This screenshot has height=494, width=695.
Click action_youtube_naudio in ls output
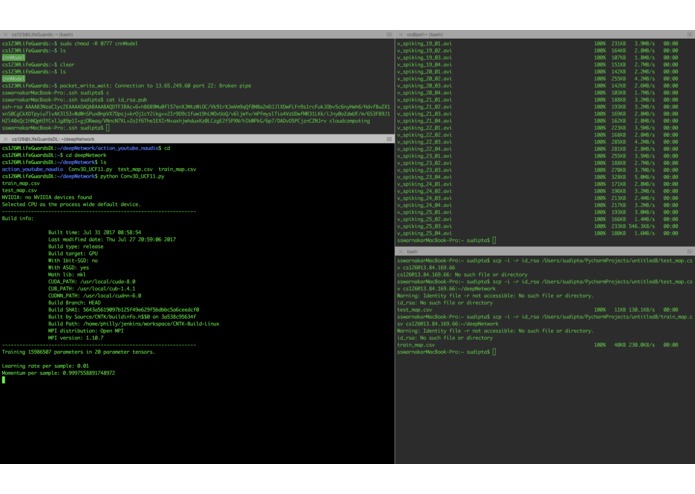coord(32,169)
